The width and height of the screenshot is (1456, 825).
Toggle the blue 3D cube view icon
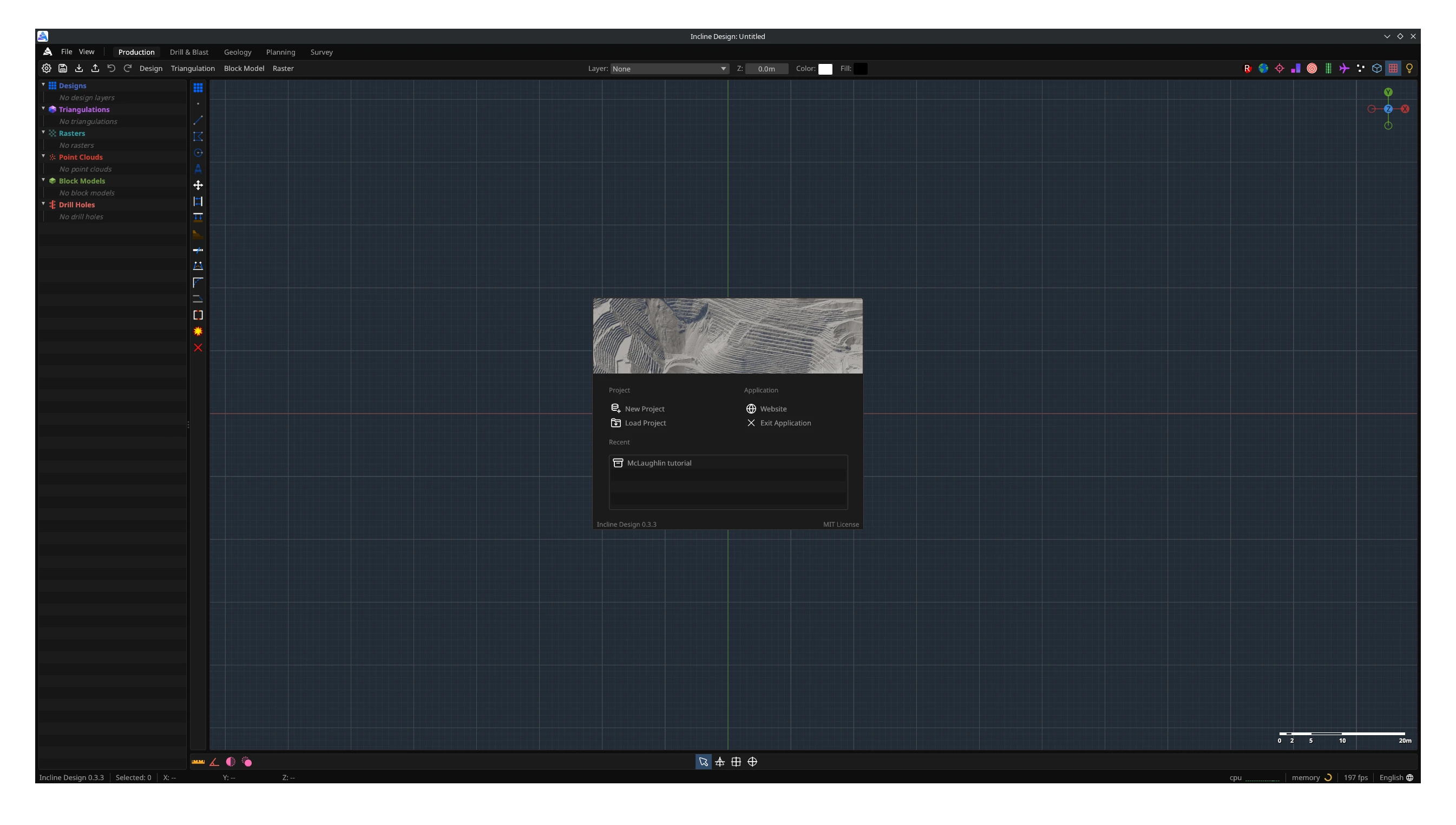point(1378,69)
